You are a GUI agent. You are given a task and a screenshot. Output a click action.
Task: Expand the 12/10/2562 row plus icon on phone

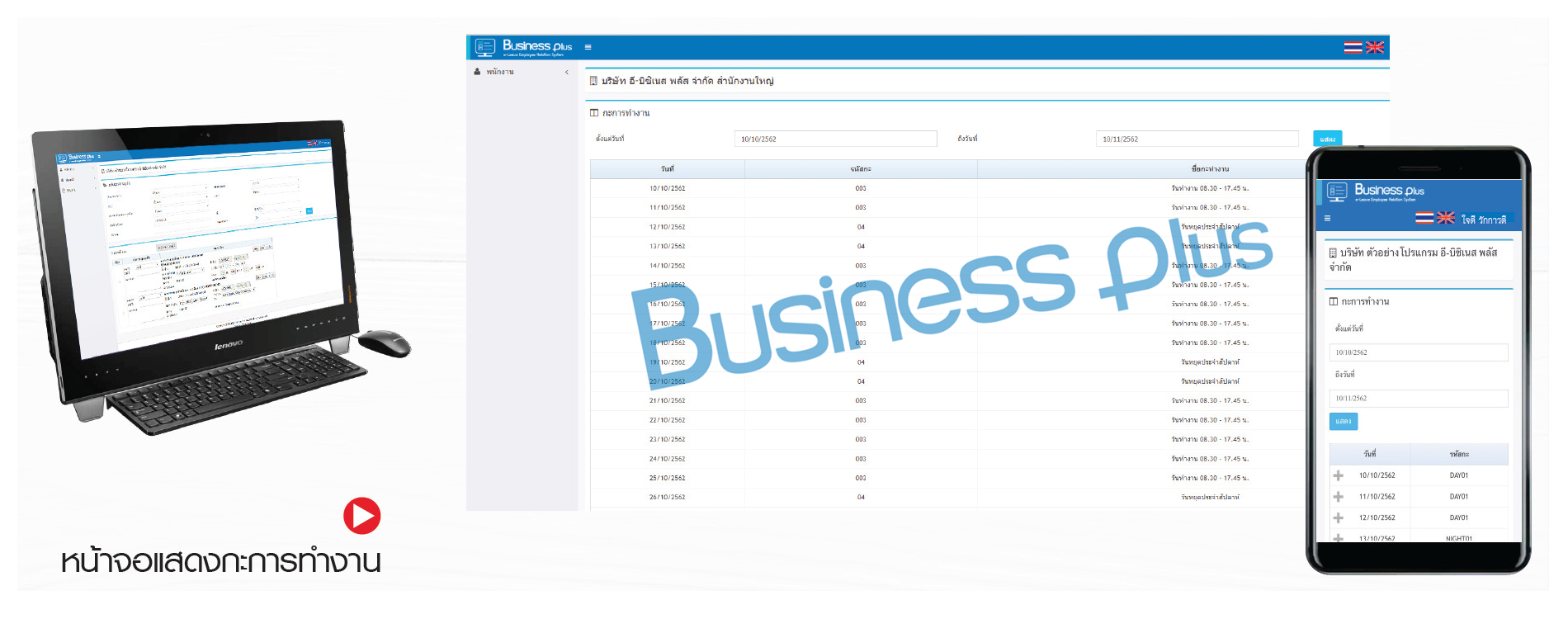[1339, 517]
